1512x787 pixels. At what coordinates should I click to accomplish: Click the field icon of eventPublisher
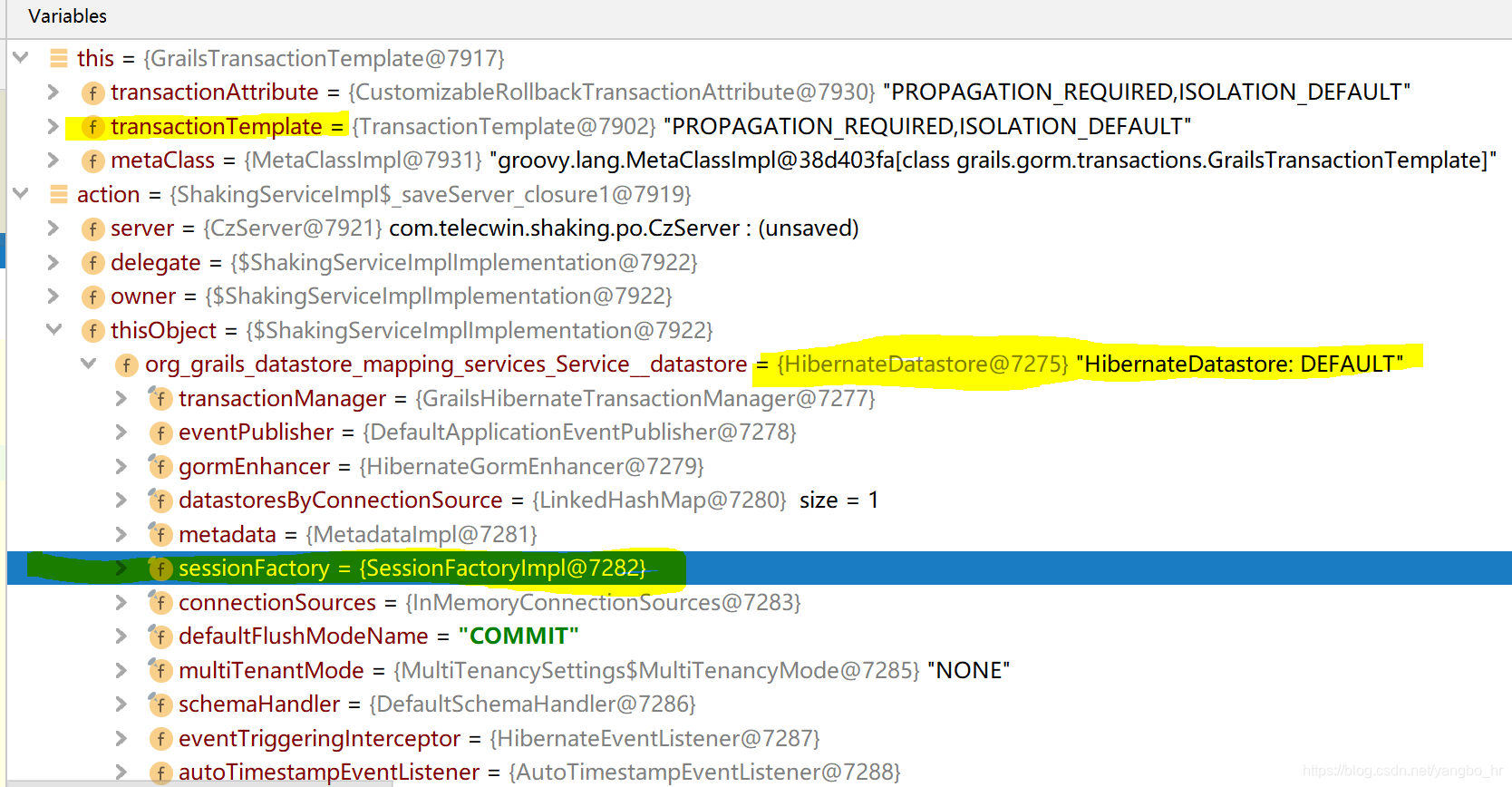coord(160,432)
